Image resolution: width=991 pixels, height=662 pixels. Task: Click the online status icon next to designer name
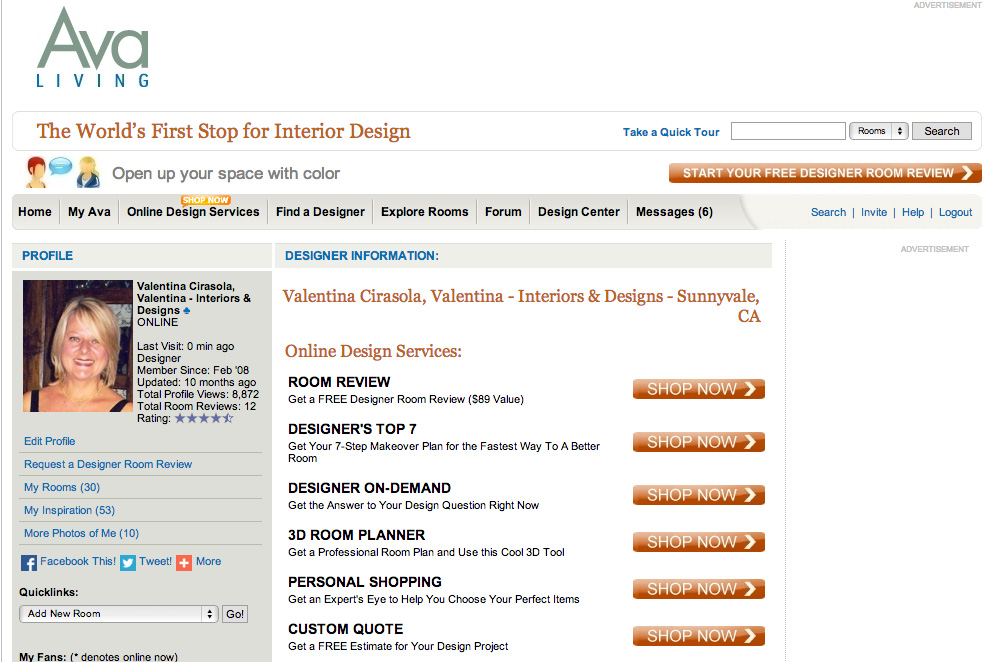[x=187, y=311]
